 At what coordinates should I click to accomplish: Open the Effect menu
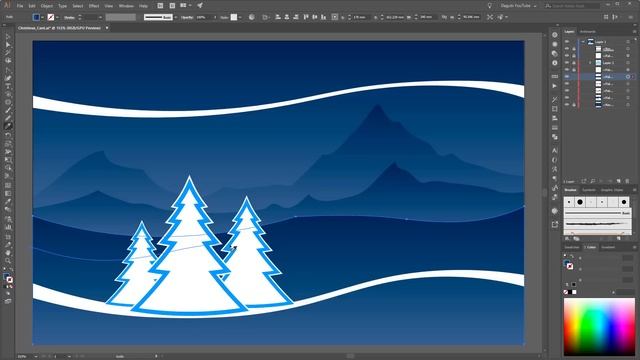pyautogui.click(x=94, y=6)
